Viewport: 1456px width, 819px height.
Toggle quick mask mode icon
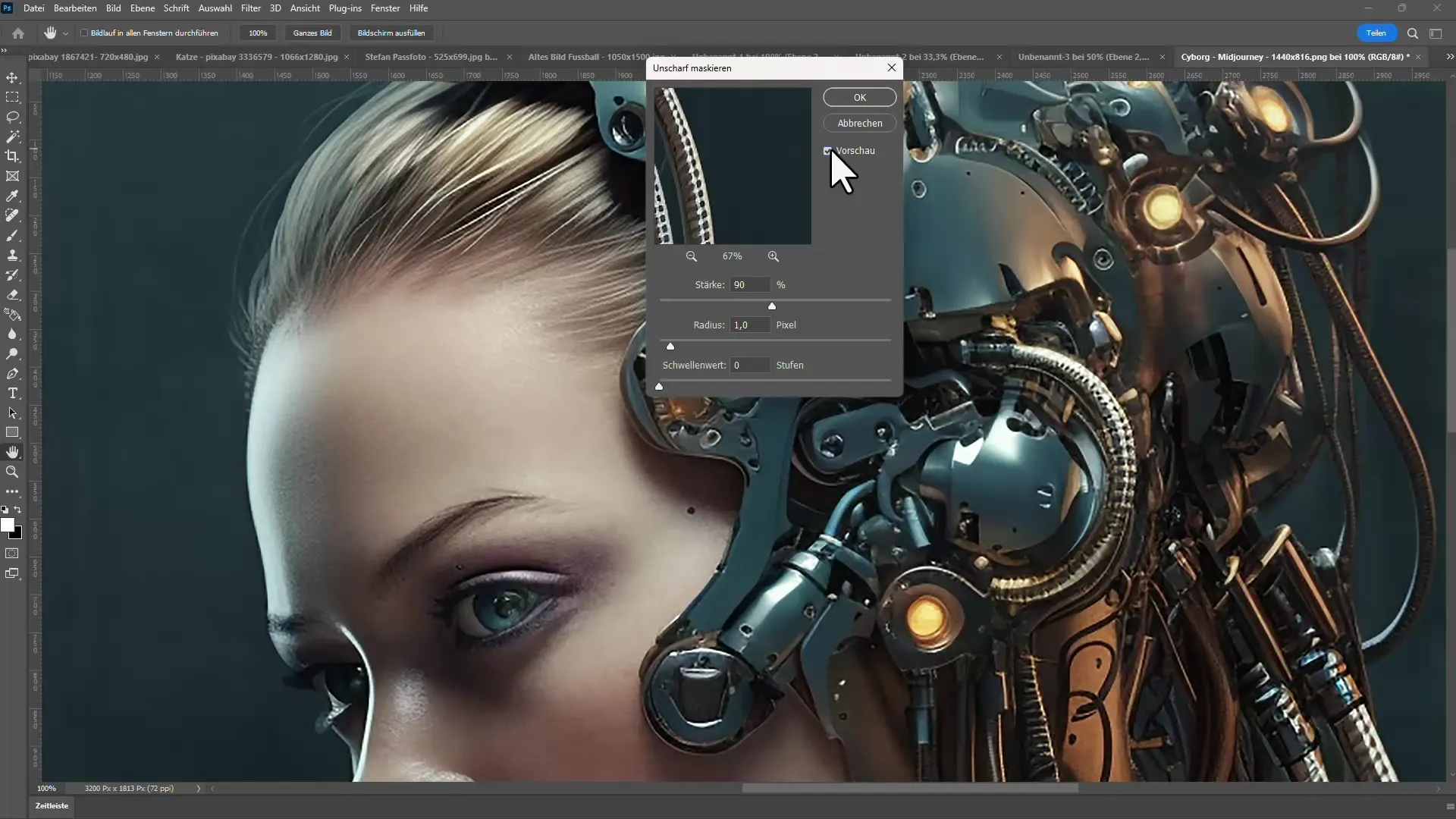[x=12, y=554]
